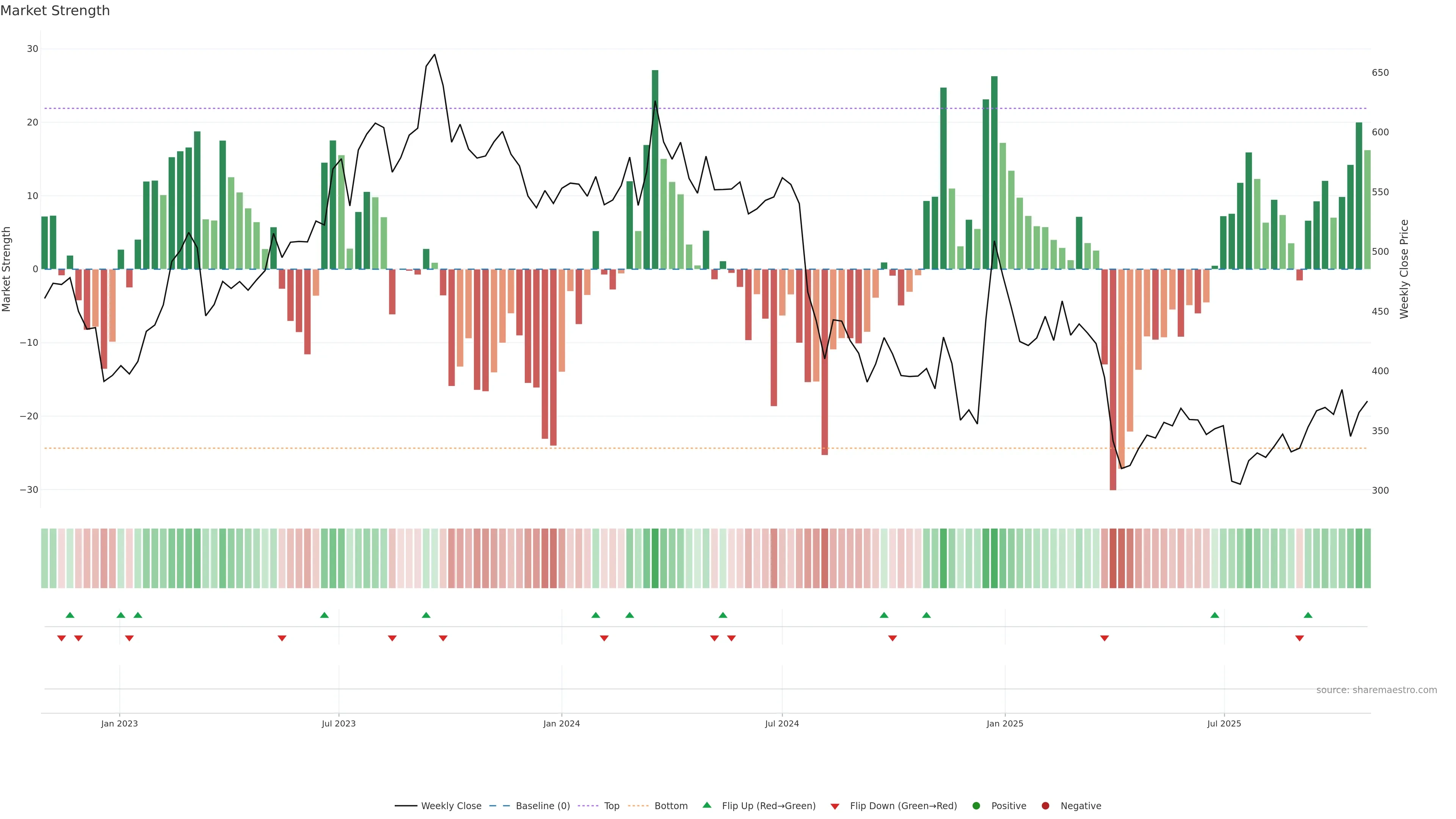
Task: Click the last green flip-up triangle marker
Action: click(1308, 615)
